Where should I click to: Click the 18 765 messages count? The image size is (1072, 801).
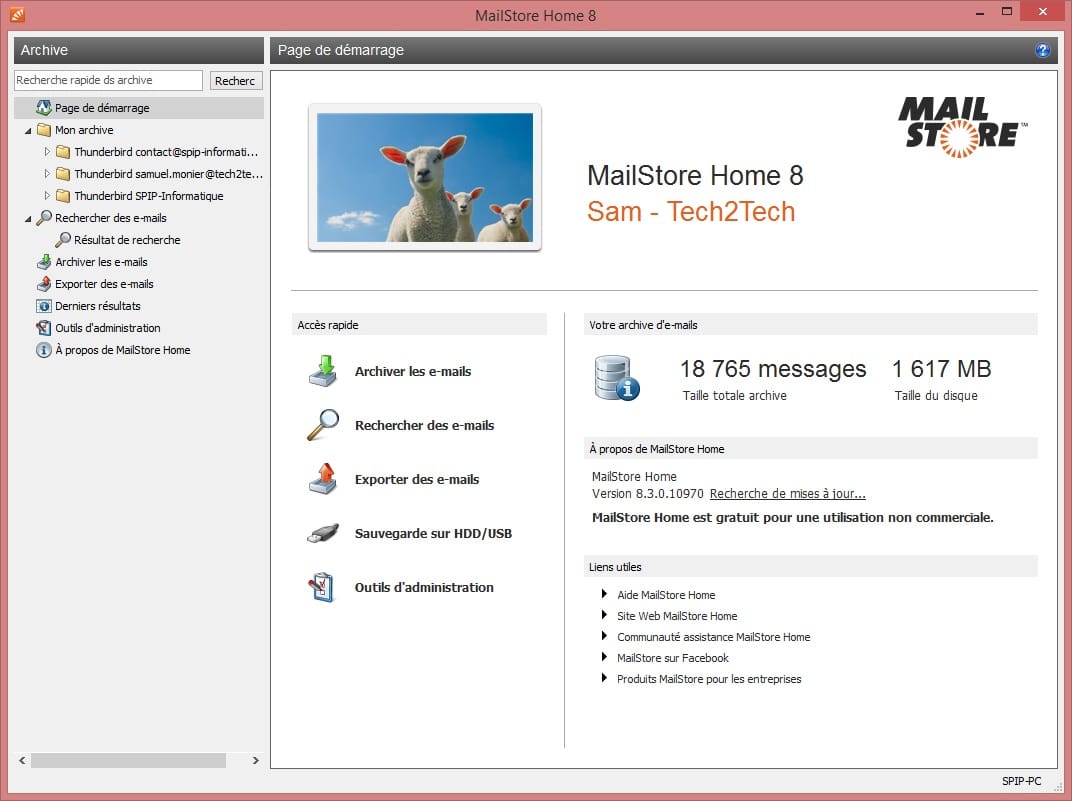point(773,369)
